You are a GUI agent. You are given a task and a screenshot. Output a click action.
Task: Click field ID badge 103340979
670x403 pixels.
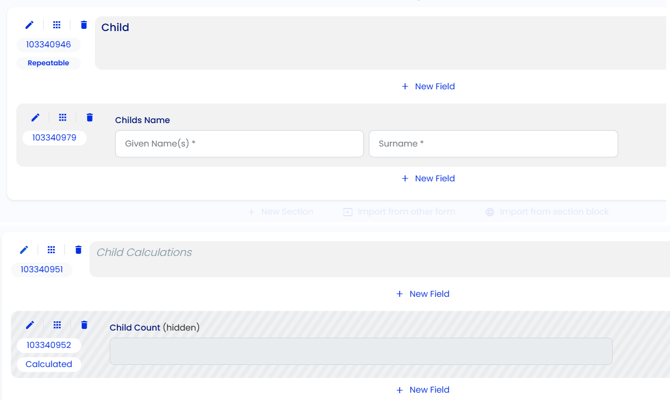tap(54, 138)
